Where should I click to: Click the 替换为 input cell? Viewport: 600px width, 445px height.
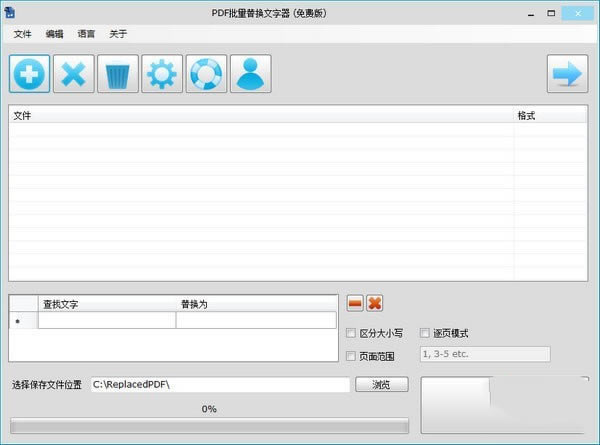(x=256, y=320)
